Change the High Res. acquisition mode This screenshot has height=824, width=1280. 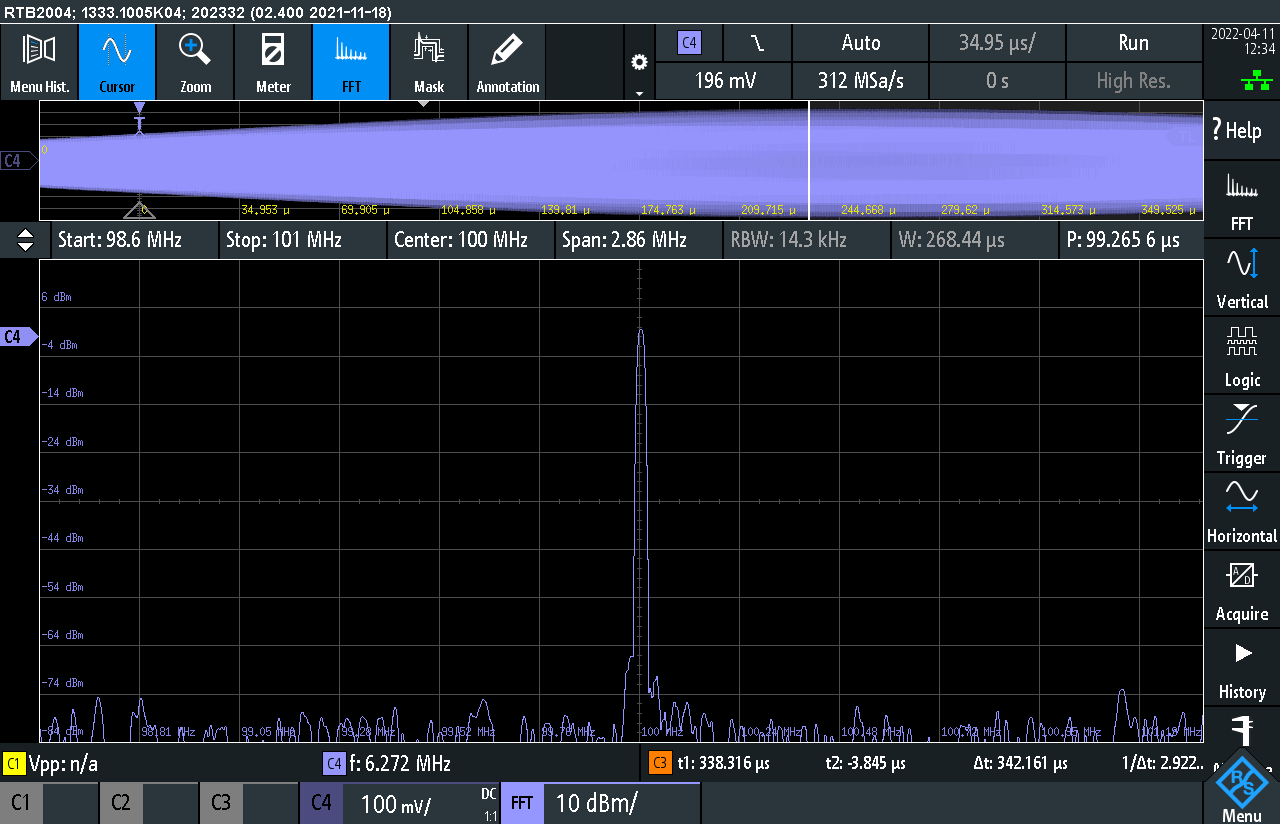click(x=1133, y=81)
